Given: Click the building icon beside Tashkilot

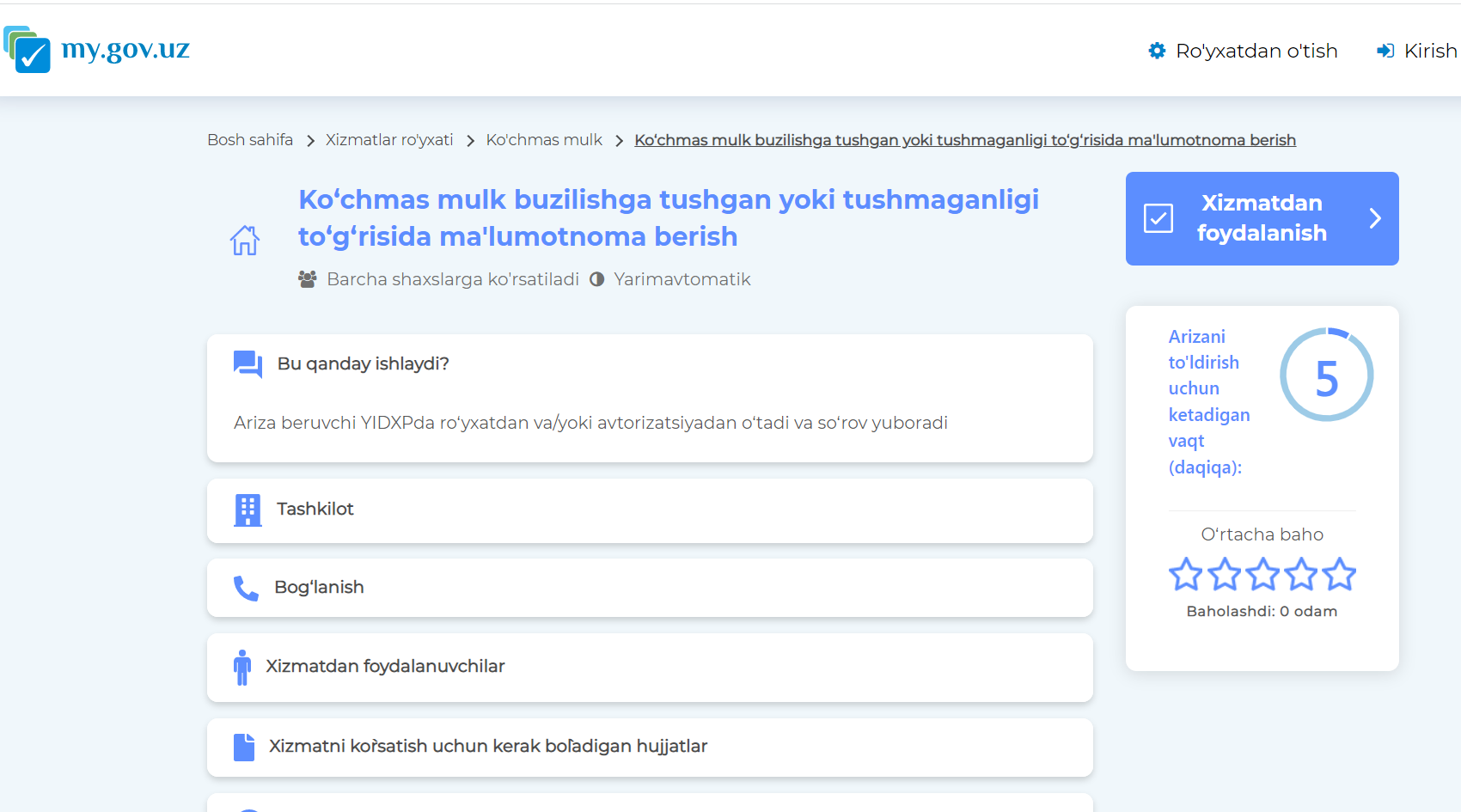Looking at the screenshot, I should pos(248,510).
